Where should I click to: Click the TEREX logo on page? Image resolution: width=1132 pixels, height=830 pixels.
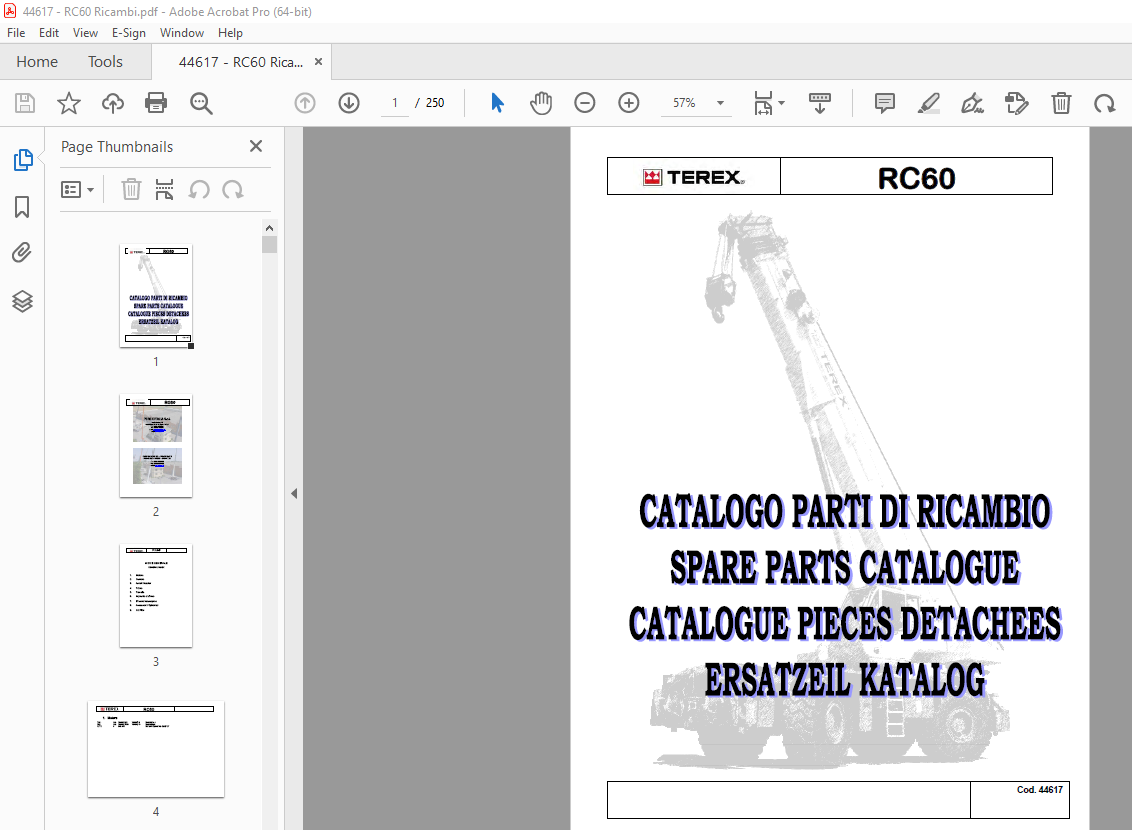coord(693,178)
